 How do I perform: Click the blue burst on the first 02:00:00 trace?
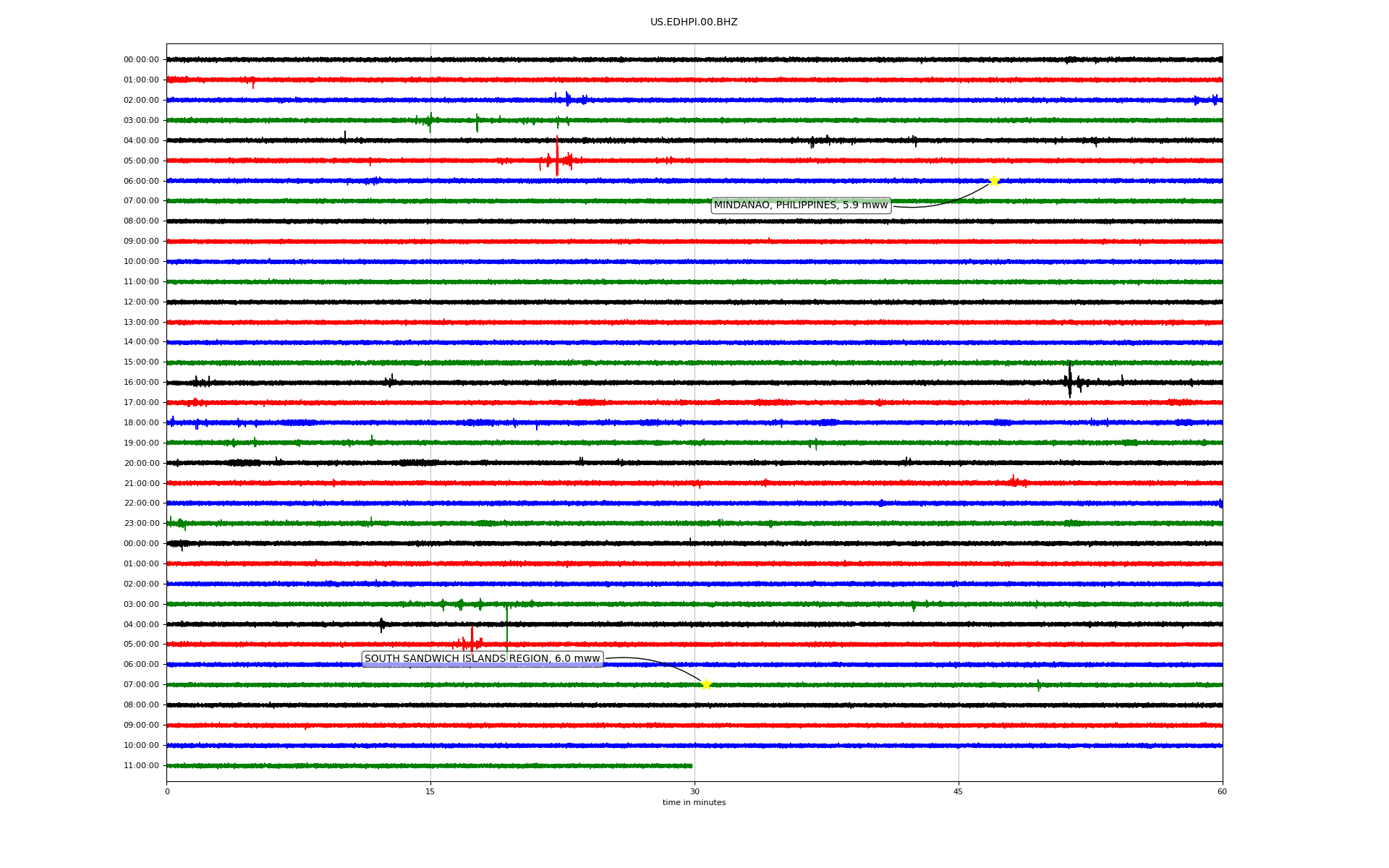click(x=568, y=99)
